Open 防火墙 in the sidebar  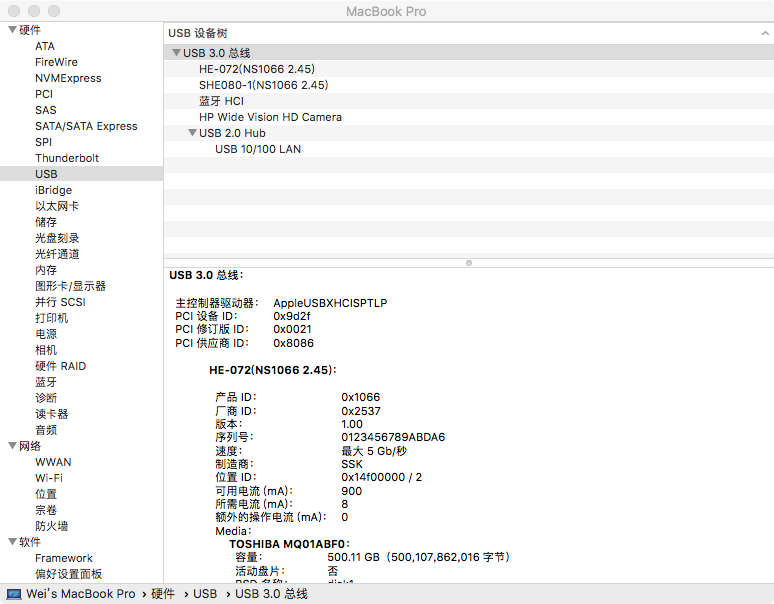[x=51, y=526]
